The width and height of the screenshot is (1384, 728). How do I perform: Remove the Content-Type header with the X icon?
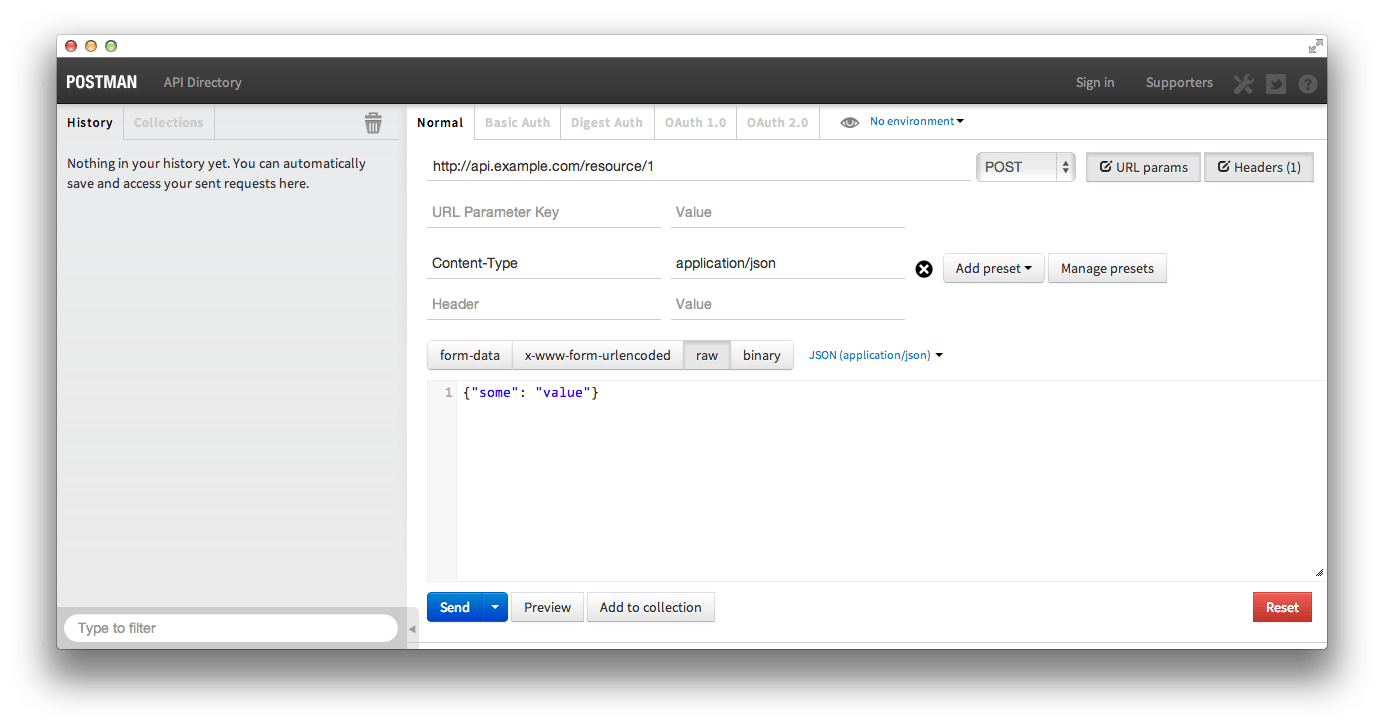pyautogui.click(x=923, y=268)
